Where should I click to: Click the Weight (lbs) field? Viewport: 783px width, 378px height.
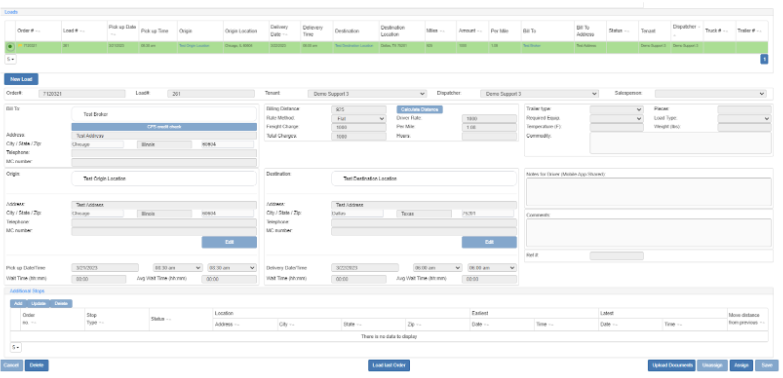click(x=744, y=127)
